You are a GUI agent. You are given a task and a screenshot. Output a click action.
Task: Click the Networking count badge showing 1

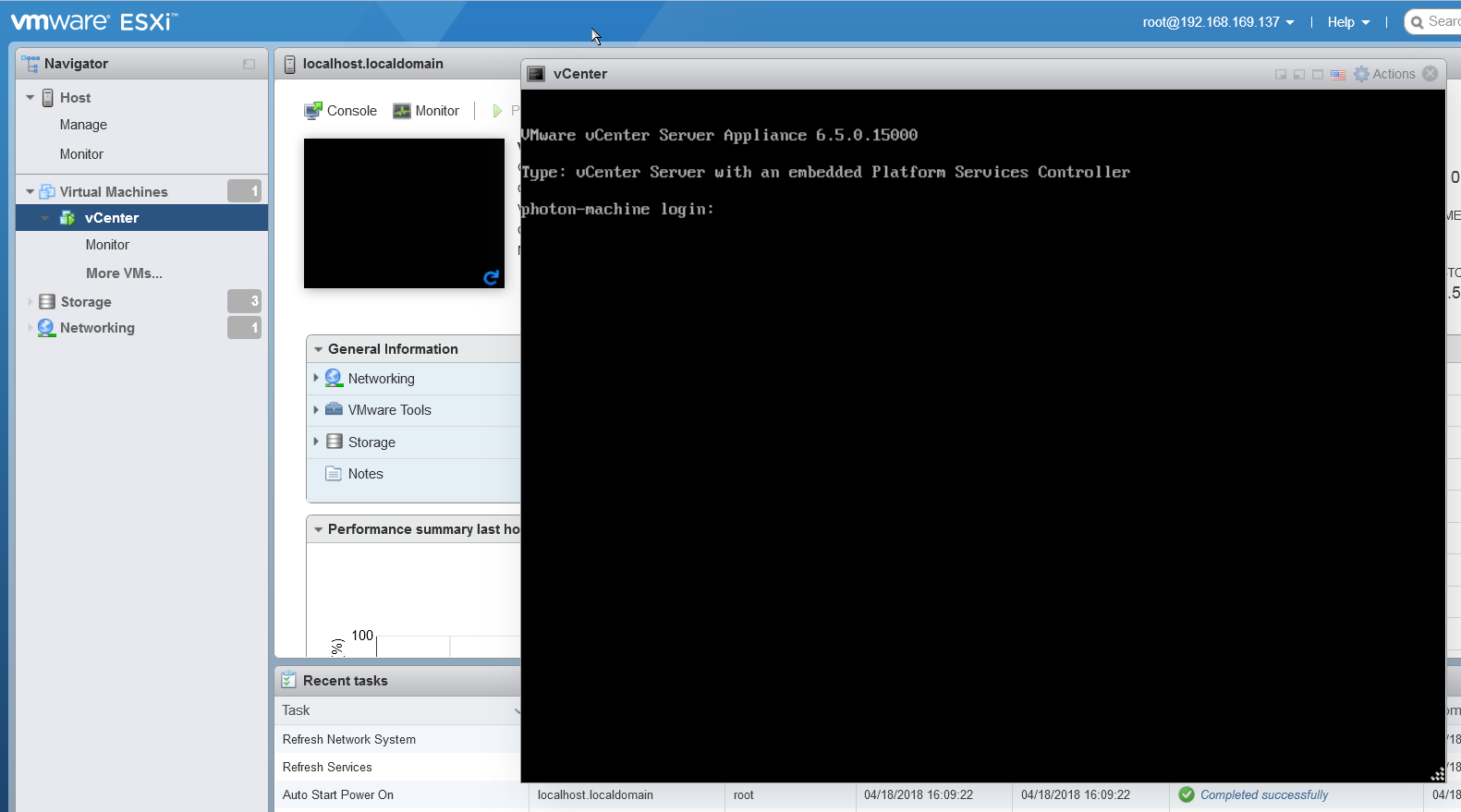click(244, 328)
